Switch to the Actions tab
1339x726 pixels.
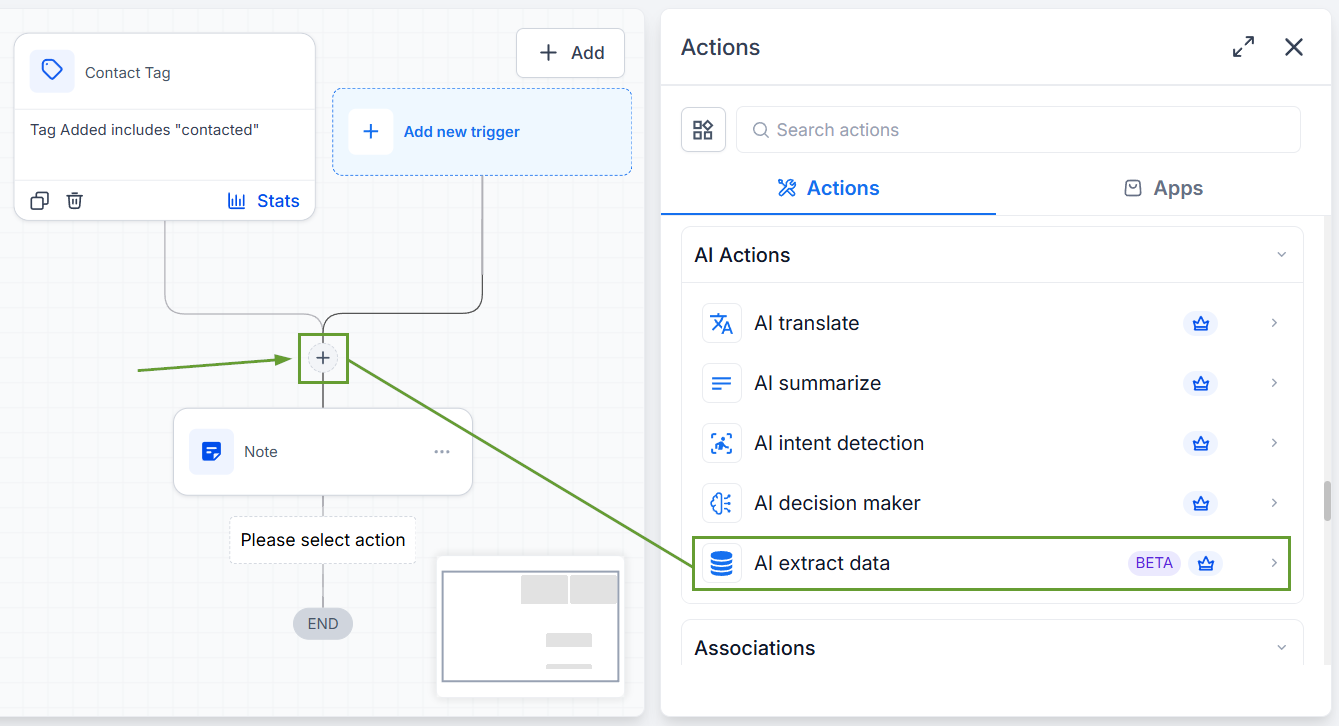point(828,188)
